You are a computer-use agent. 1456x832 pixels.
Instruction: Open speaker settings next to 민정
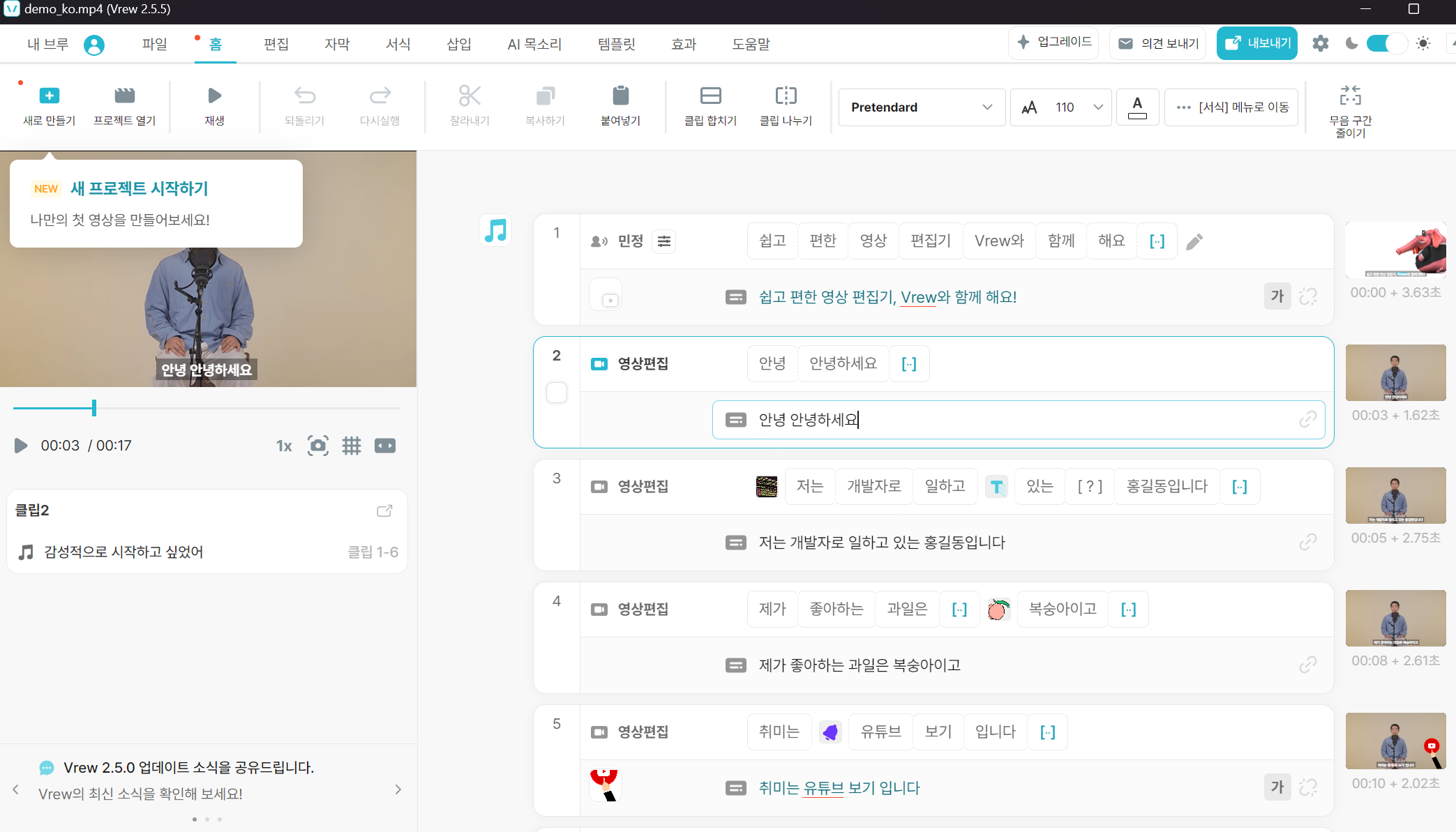[x=663, y=241]
